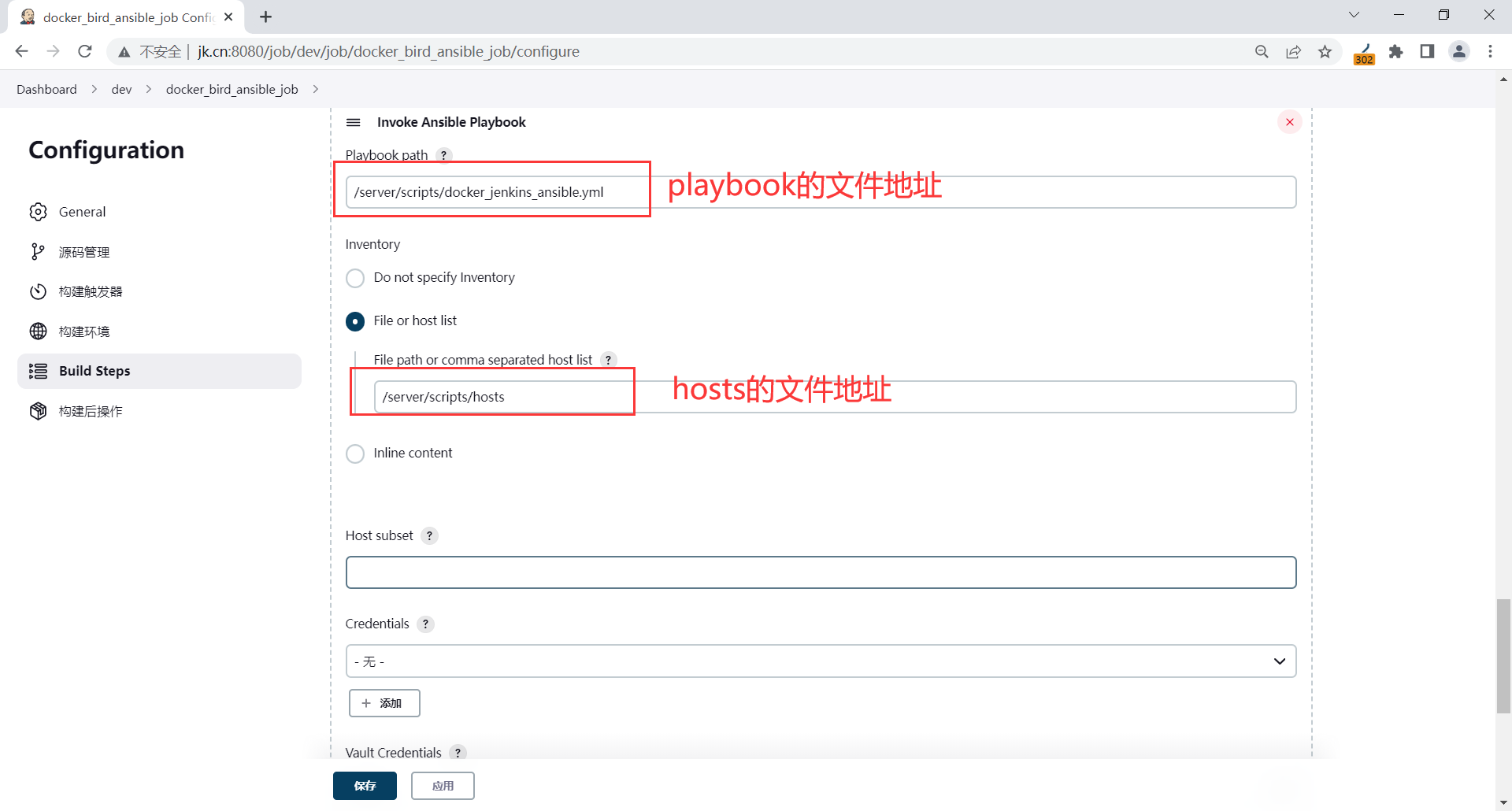Image resolution: width=1512 pixels, height=811 pixels.
Task: Click the 源码管理 branch icon
Action: pyautogui.click(x=38, y=252)
